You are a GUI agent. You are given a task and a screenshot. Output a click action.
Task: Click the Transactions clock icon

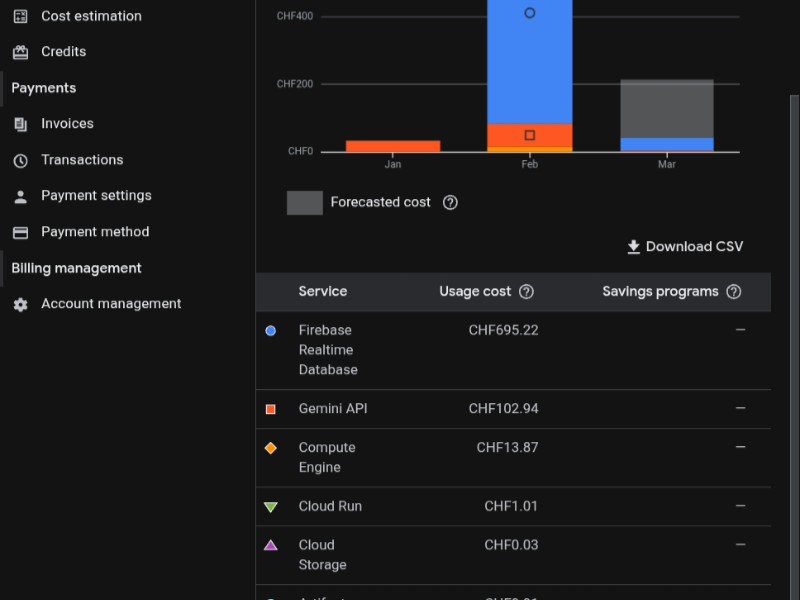(x=20, y=160)
